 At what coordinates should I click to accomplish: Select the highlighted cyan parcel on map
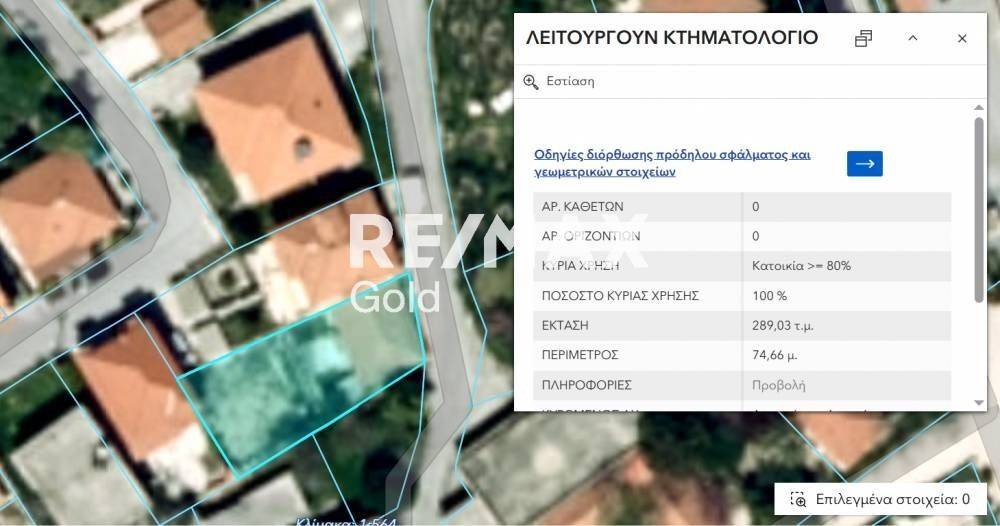300,390
